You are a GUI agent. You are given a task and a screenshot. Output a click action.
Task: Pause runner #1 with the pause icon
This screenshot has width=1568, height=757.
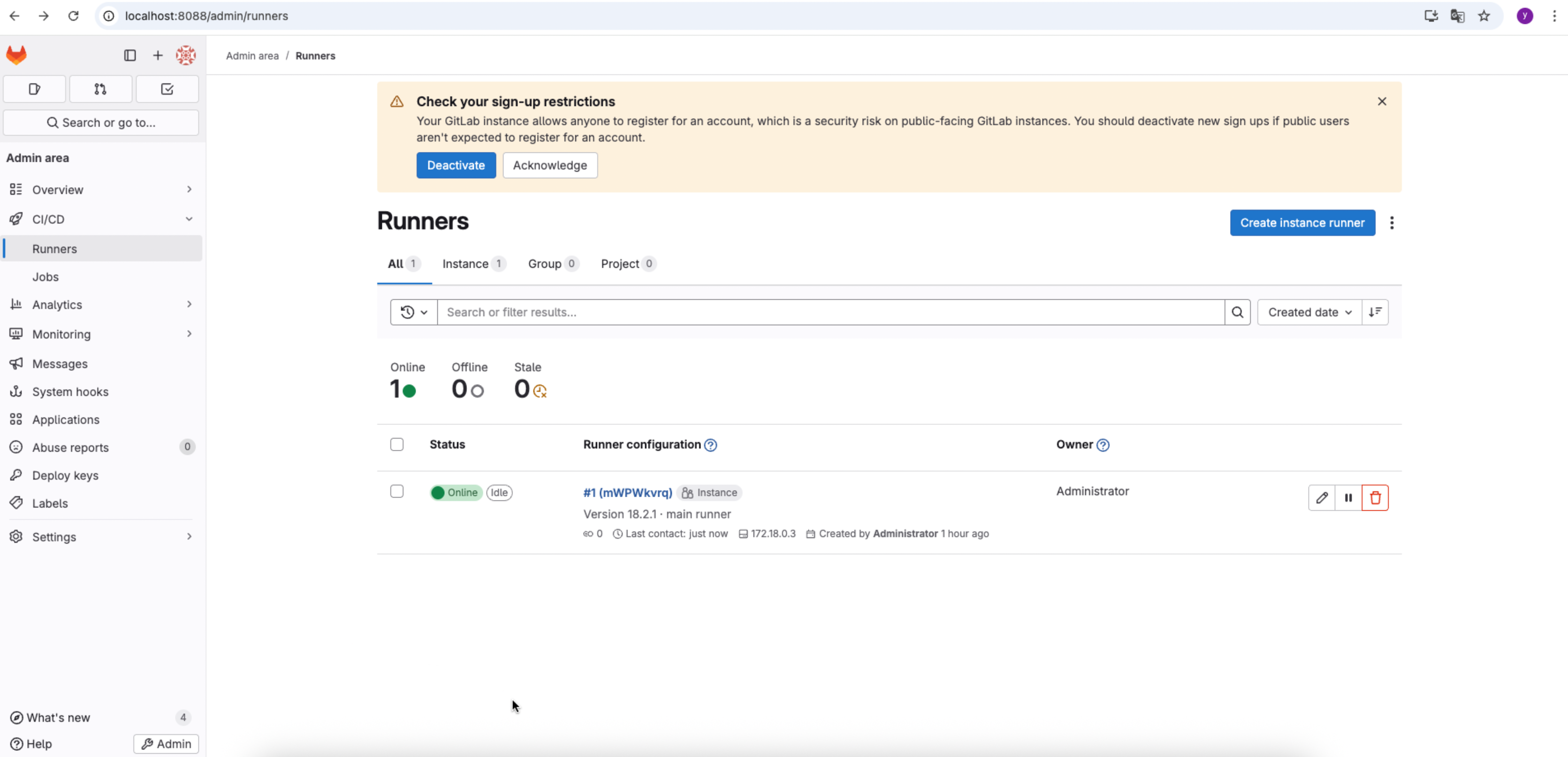pos(1347,498)
